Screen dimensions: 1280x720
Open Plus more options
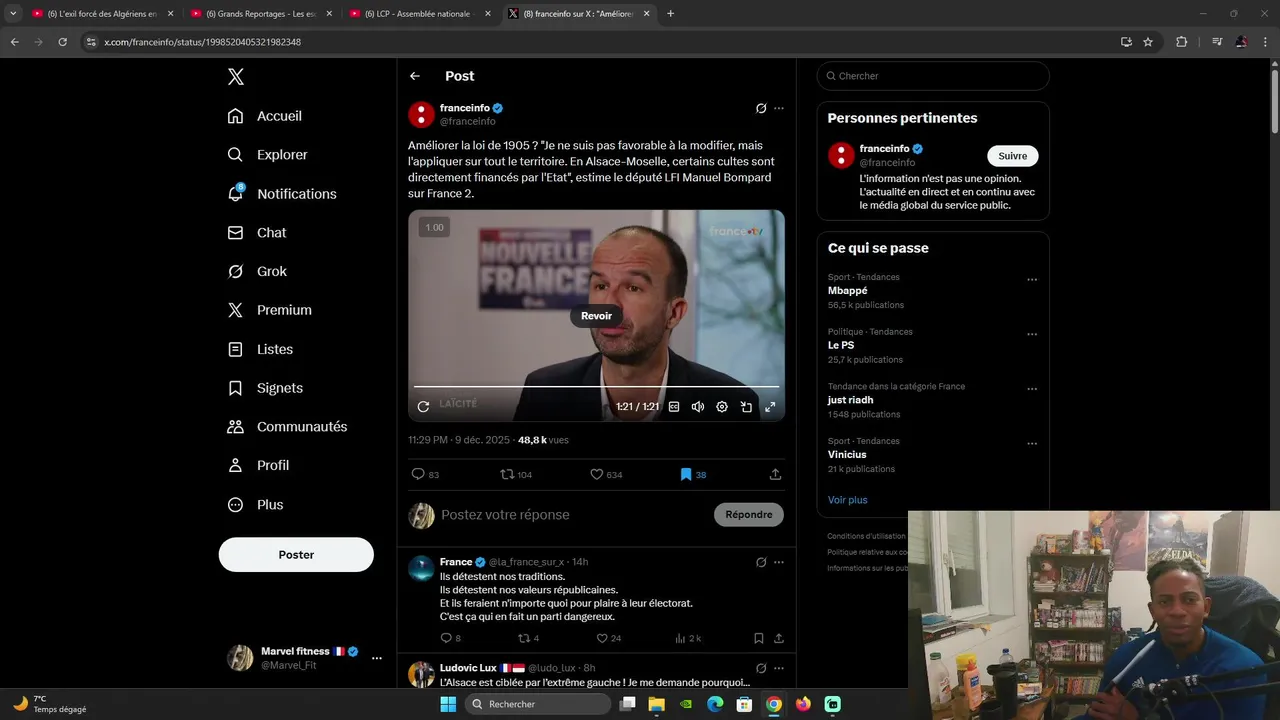point(255,505)
